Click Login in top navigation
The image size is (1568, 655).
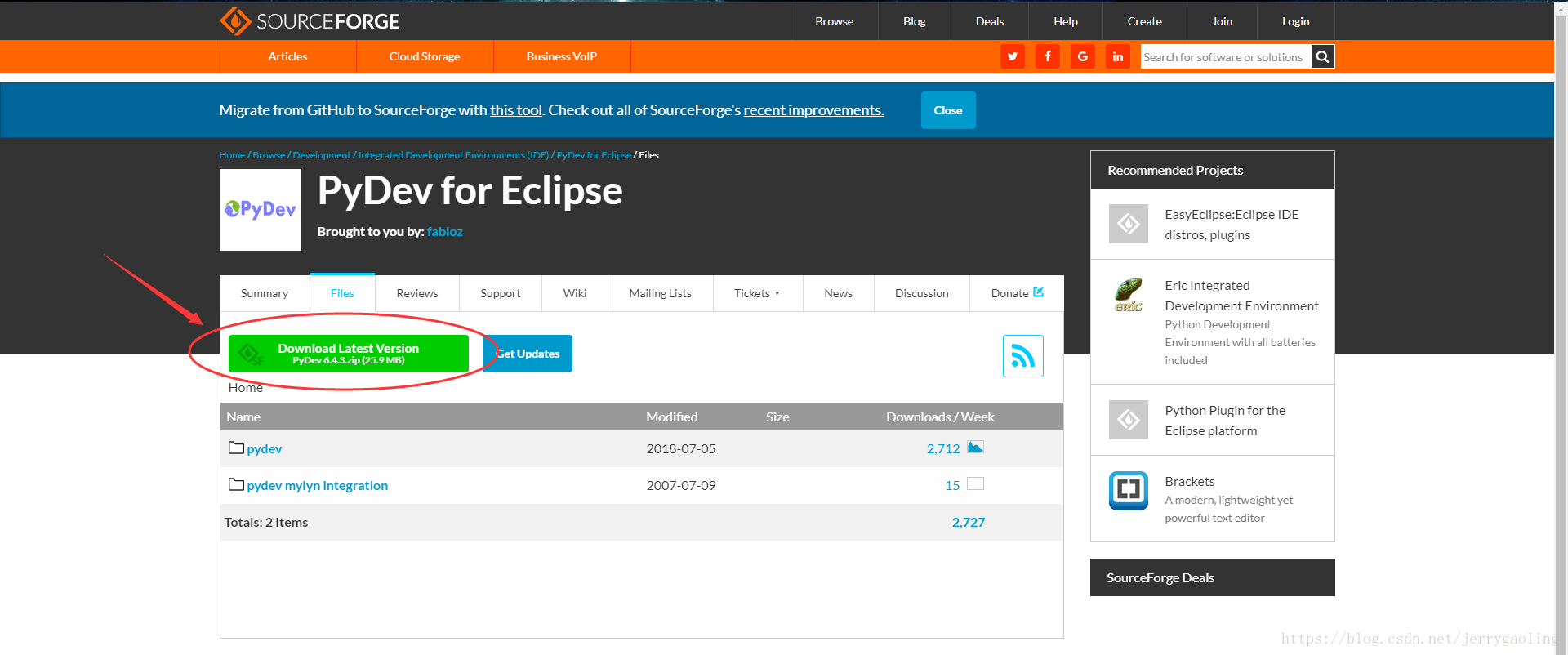(x=1295, y=21)
